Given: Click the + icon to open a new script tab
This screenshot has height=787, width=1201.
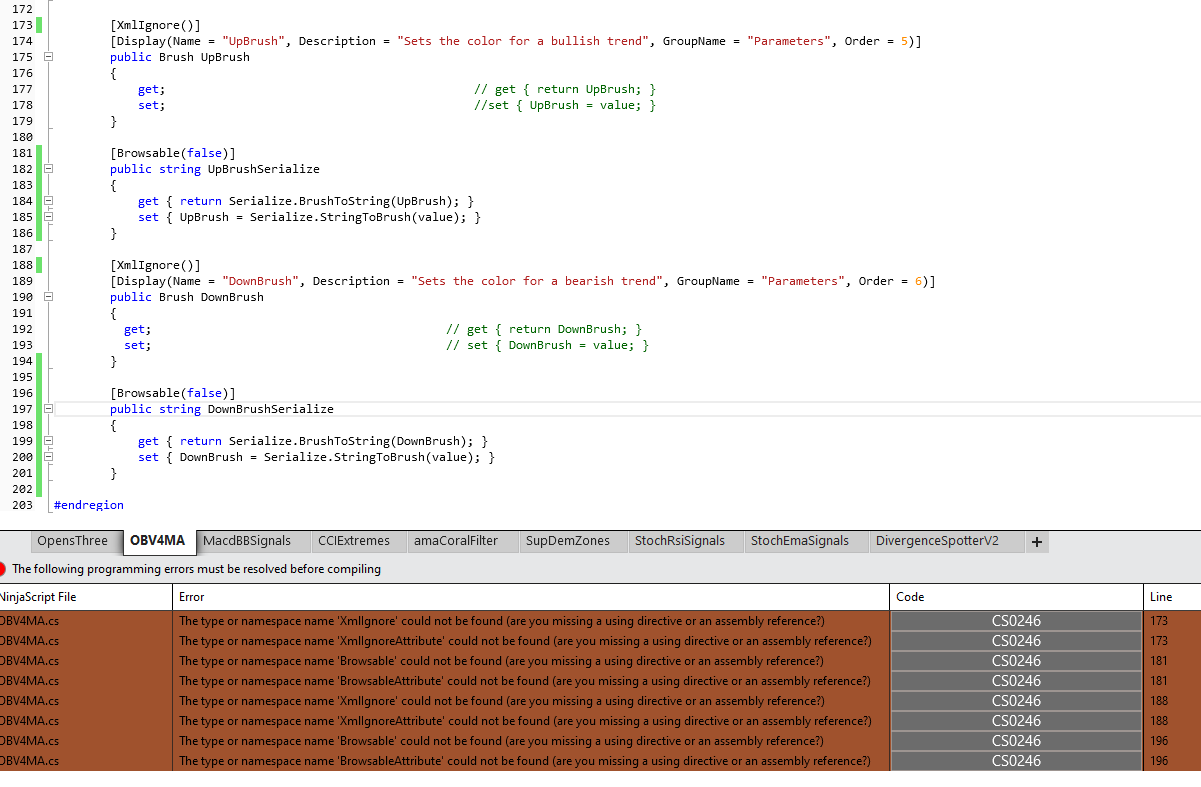Looking at the screenshot, I should [x=1037, y=541].
